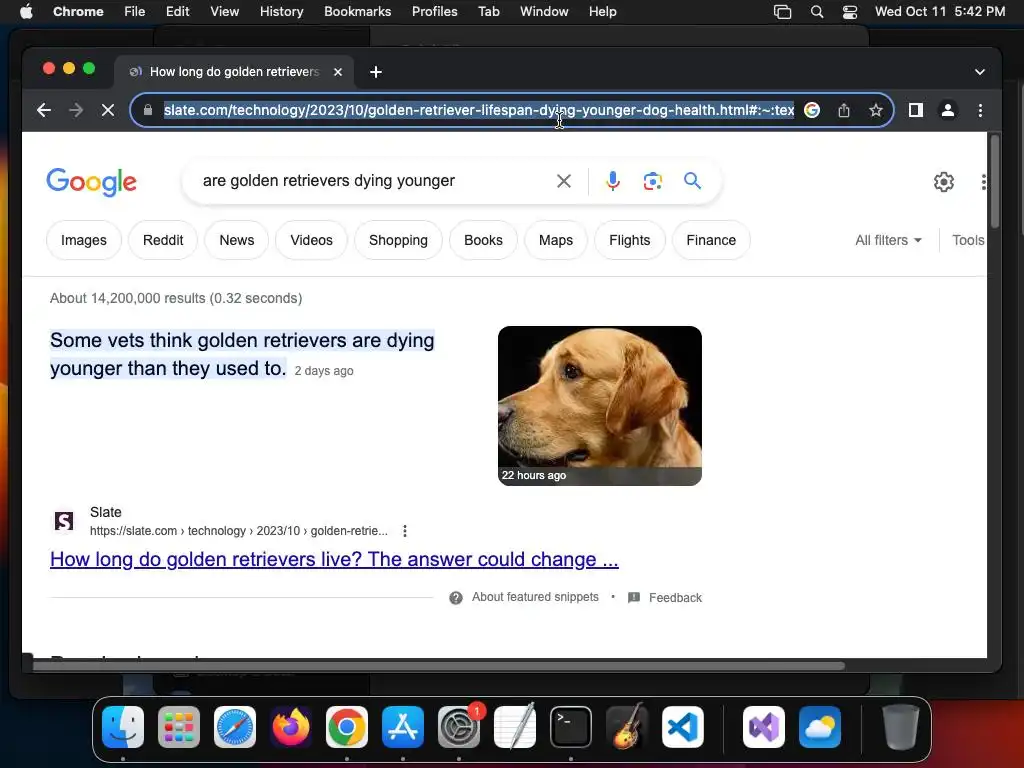1024x768 pixels.
Task: Open the History menu
Action: click(x=281, y=12)
